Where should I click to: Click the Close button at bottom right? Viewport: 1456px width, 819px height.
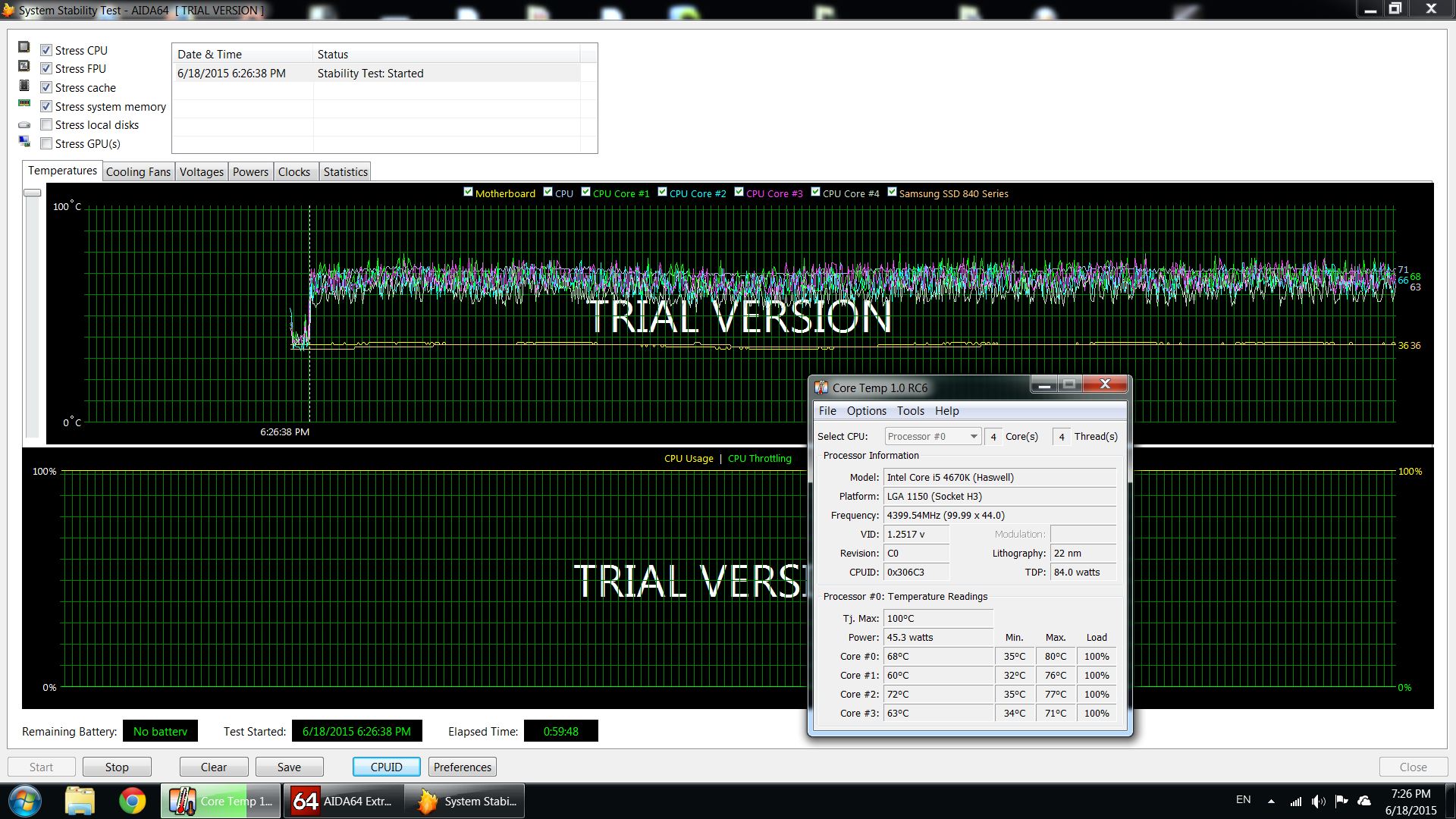[1414, 767]
